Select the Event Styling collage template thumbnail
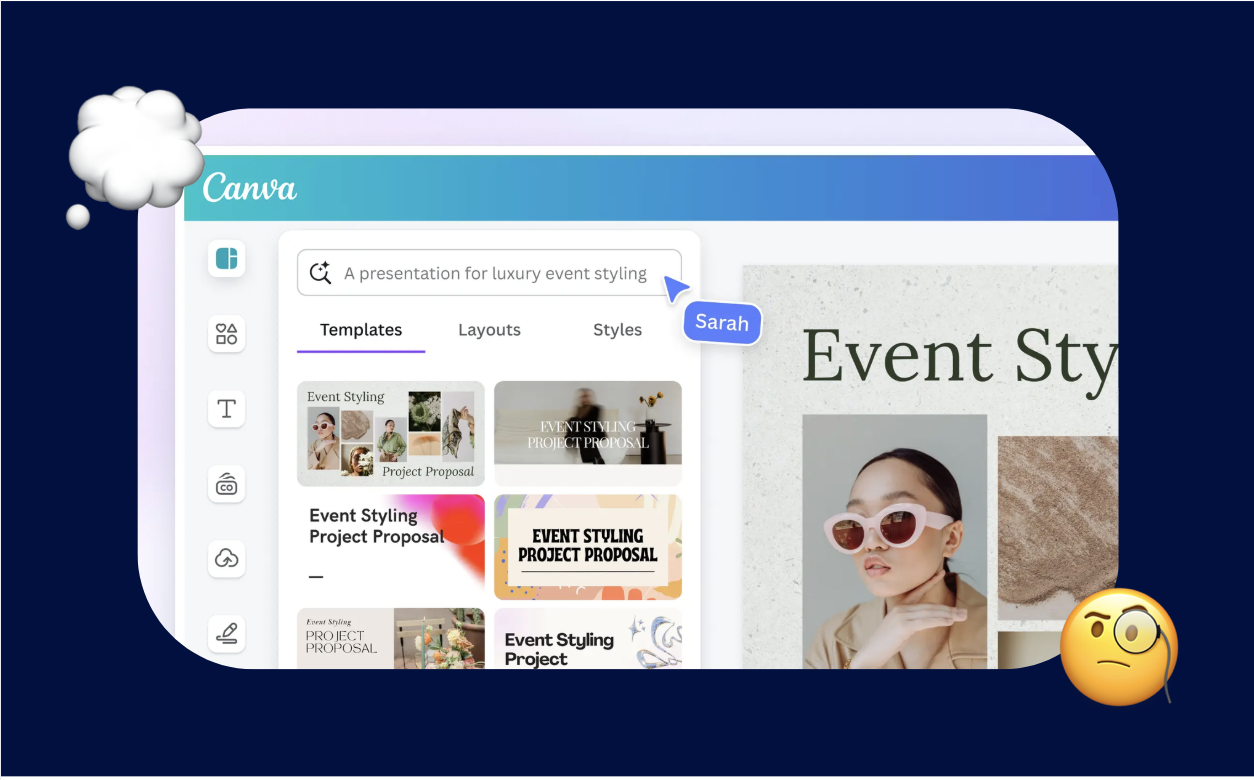1254x780 pixels. [x=391, y=432]
